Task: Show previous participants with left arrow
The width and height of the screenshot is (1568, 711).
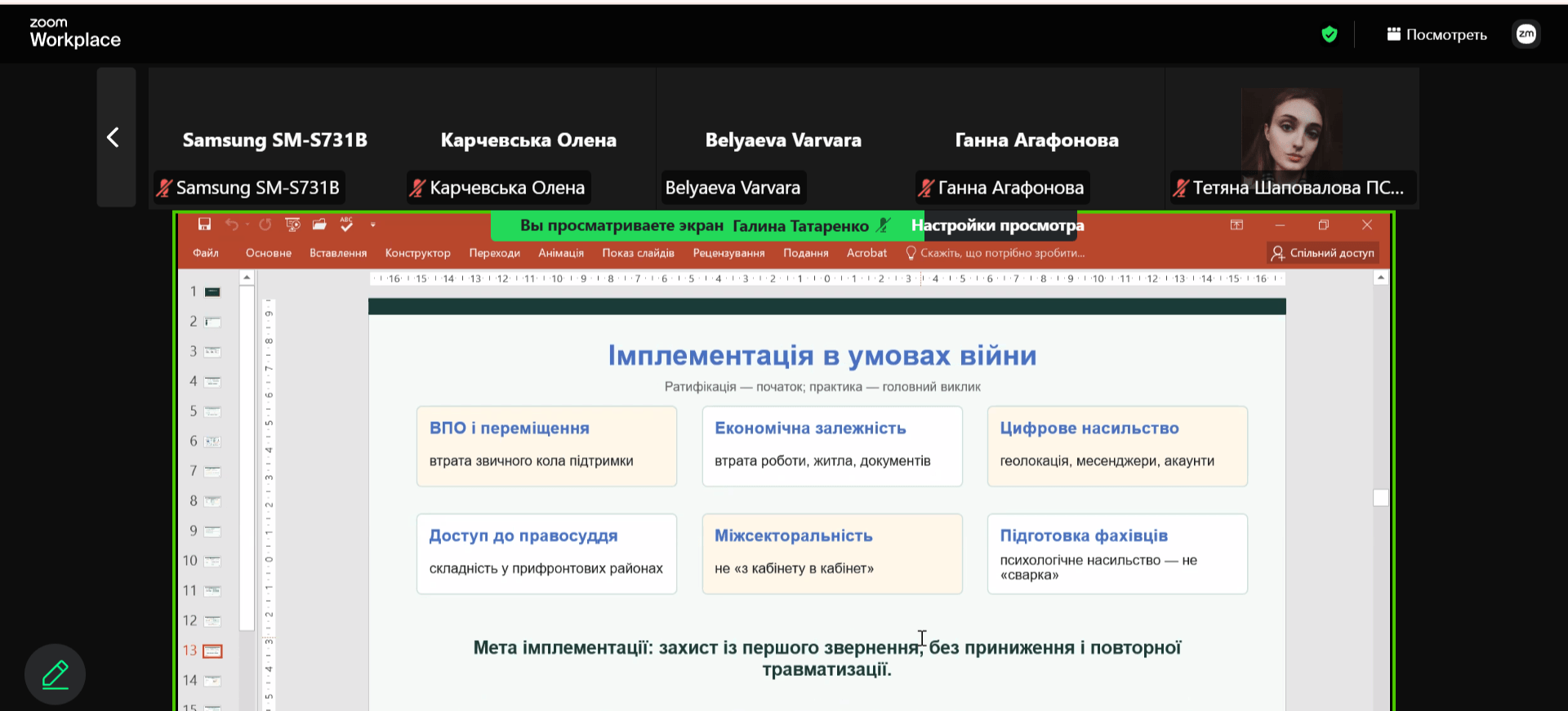Action: pos(115,137)
